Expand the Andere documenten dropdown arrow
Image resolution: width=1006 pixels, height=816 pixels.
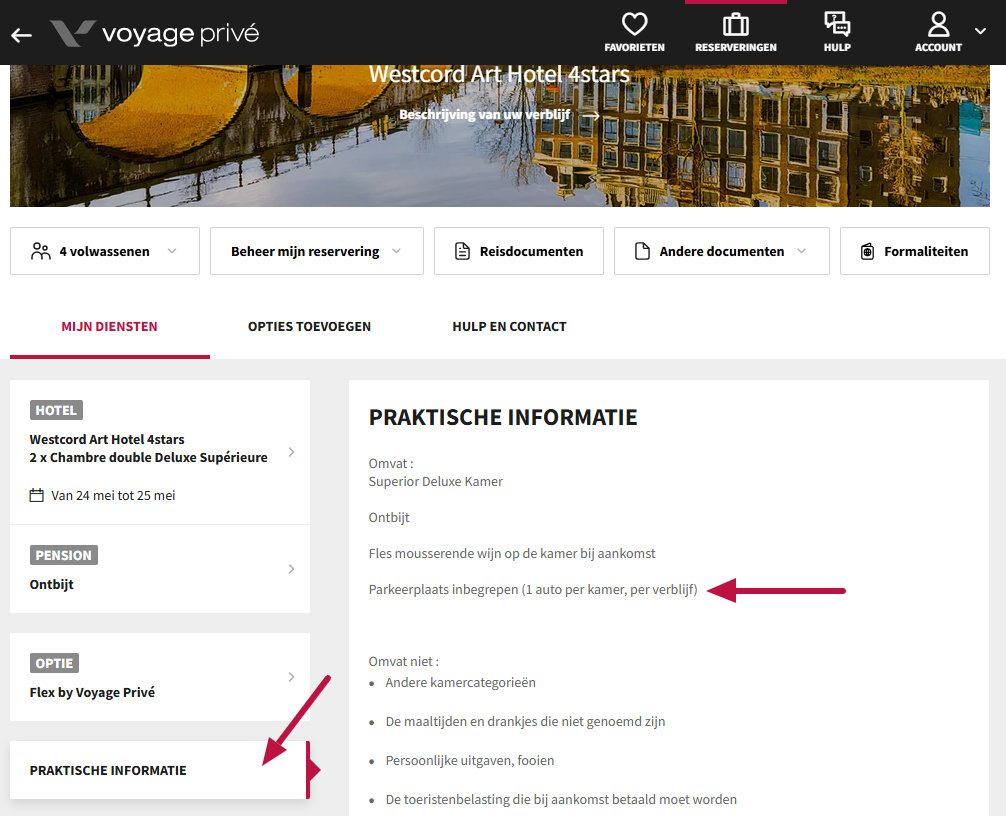(x=801, y=251)
